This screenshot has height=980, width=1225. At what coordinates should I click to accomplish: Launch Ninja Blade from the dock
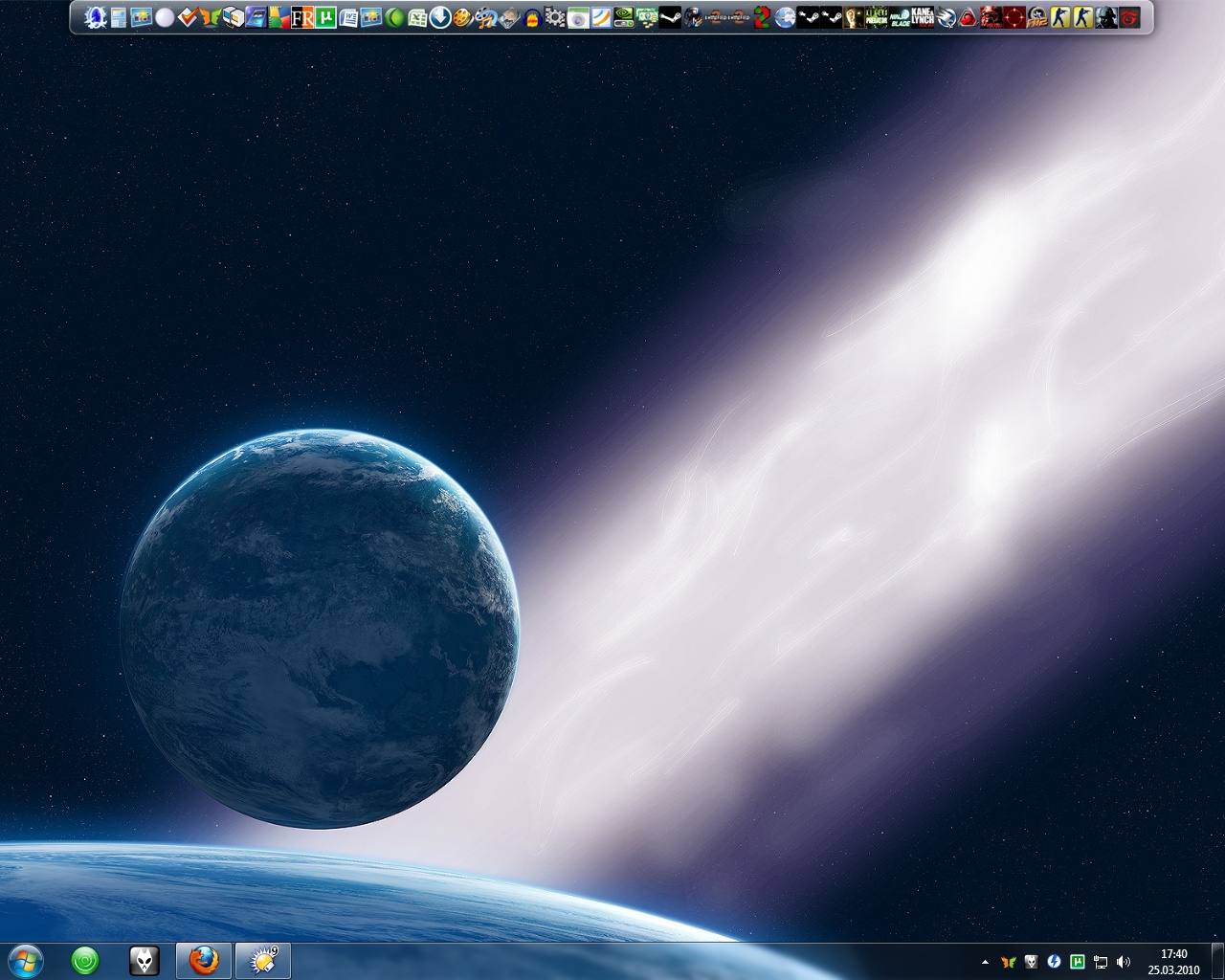pos(900,17)
